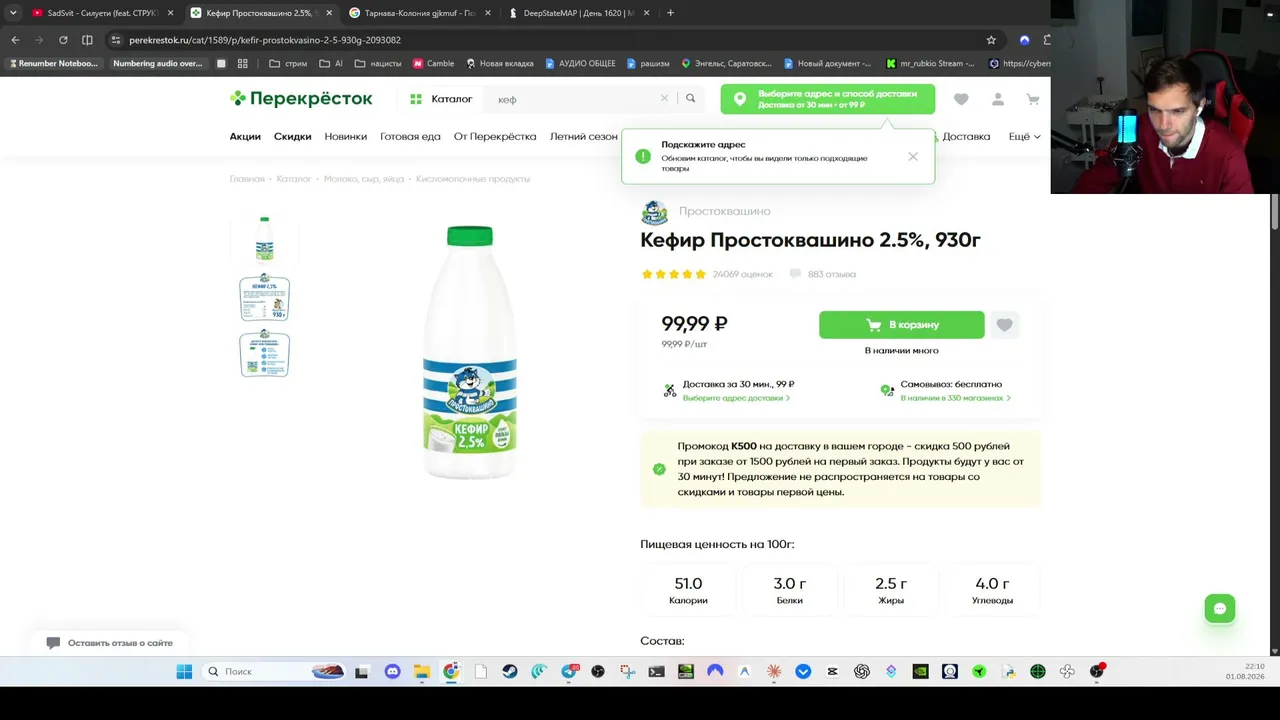Open the header Каталог menu button
The height and width of the screenshot is (720, 1280).
(x=441, y=99)
